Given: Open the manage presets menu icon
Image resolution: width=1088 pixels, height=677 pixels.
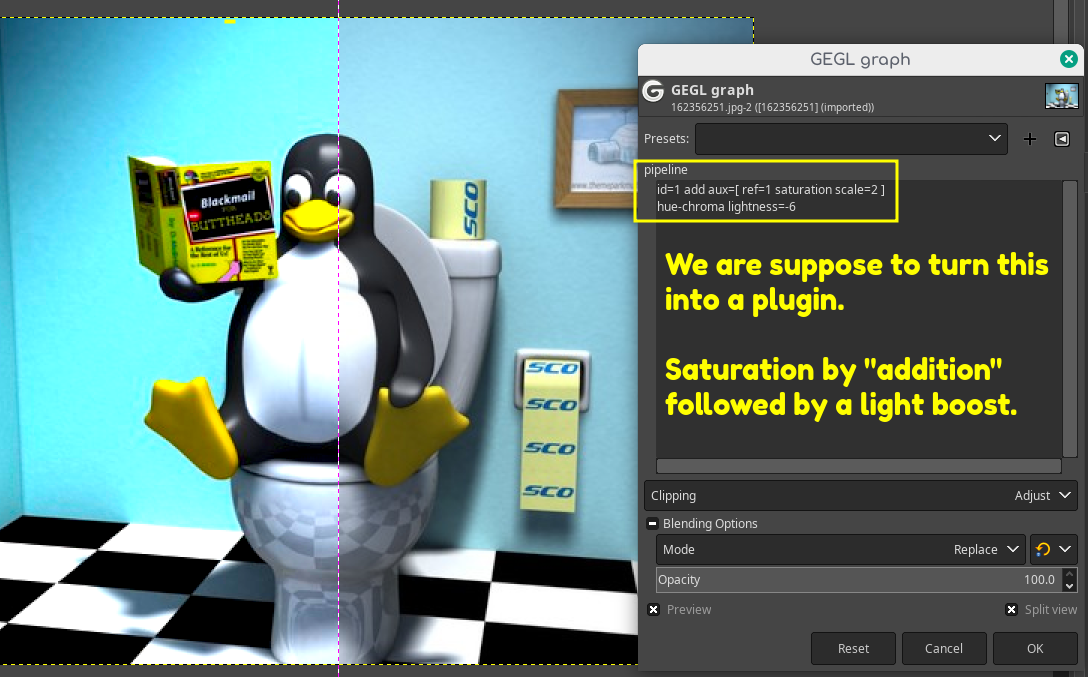Looking at the screenshot, I should pyautogui.click(x=1062, y=139).
